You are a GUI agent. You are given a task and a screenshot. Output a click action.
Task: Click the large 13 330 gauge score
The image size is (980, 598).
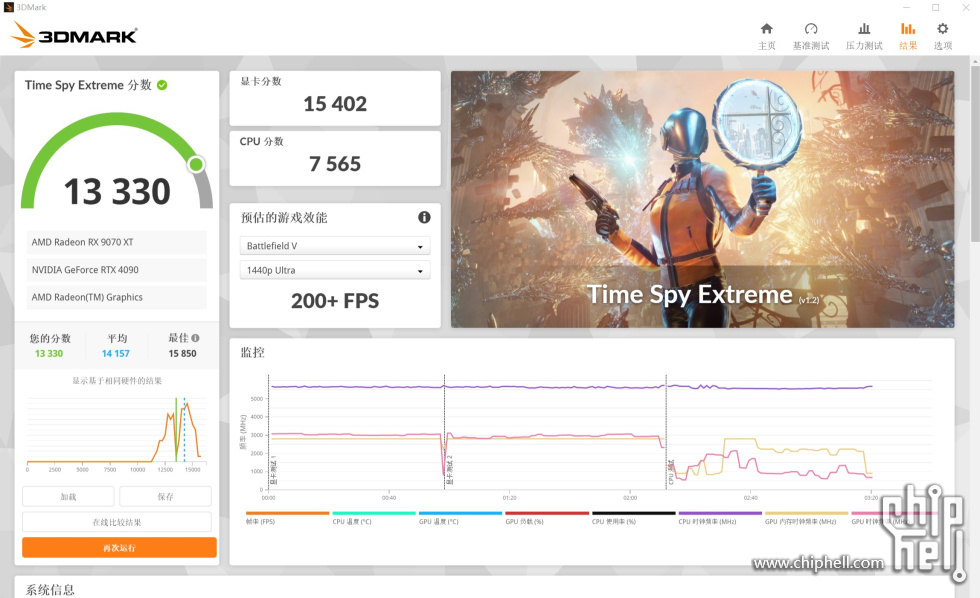tap(117, 191)
